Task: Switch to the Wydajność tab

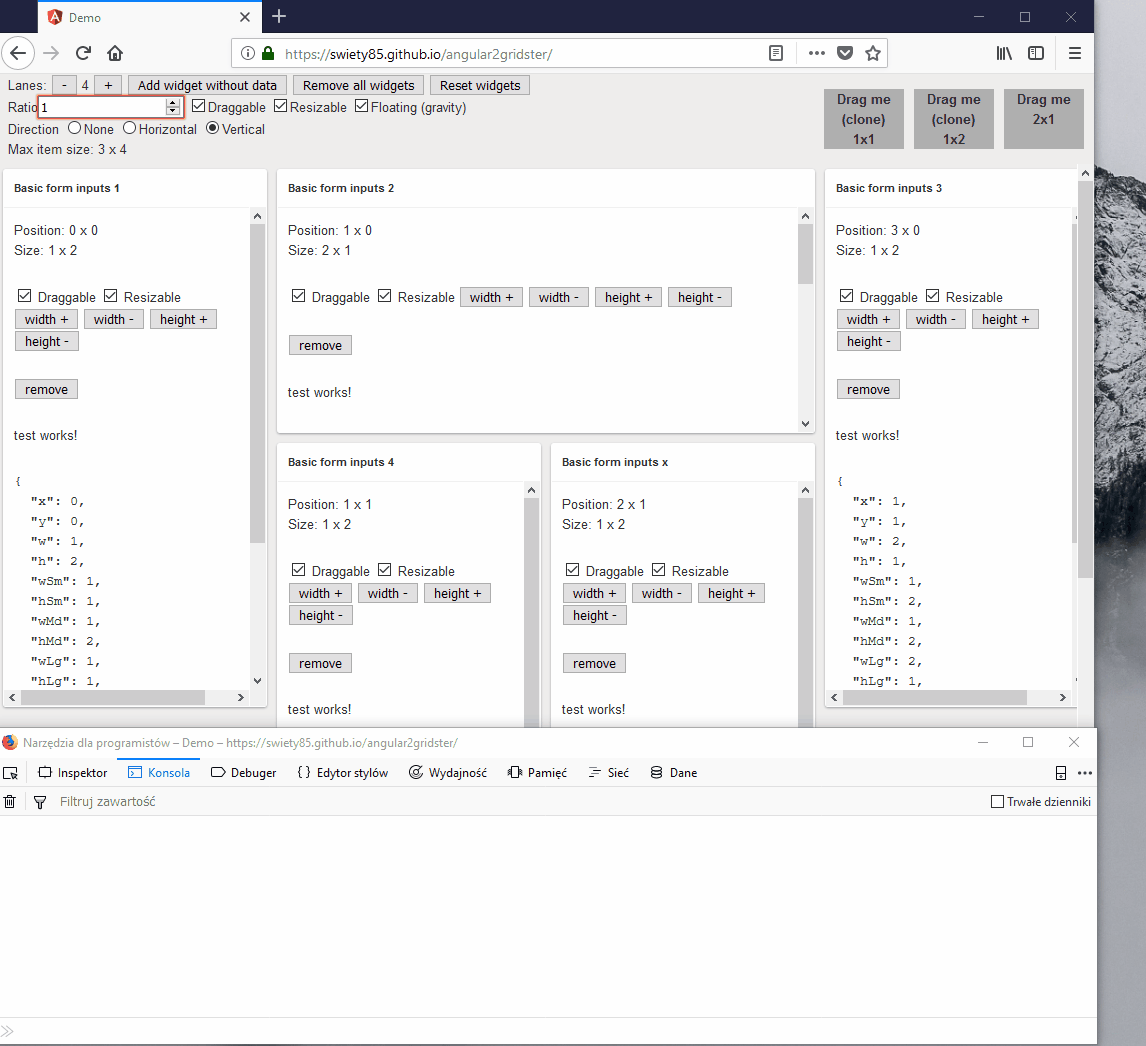Action: (447, 773)
